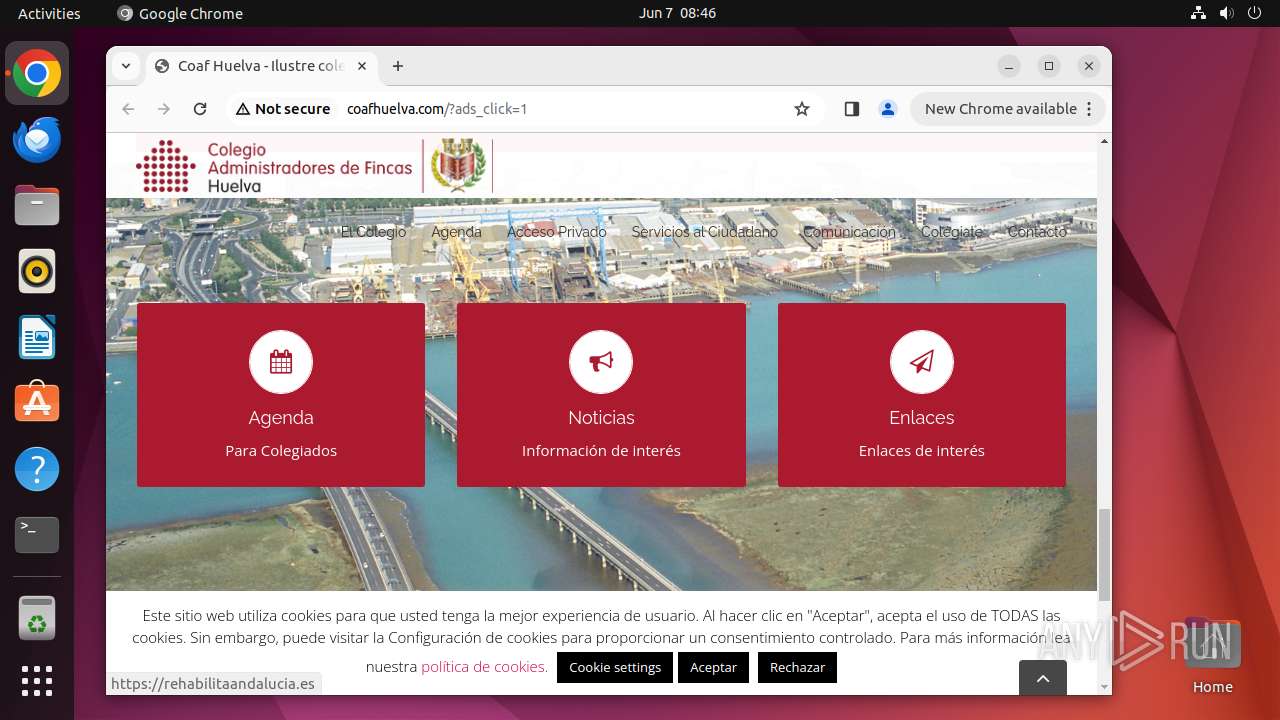This screenshot has height=720, width=1280.
Task: Click scroll-to-top arrow button
Action: point(1043,678)
